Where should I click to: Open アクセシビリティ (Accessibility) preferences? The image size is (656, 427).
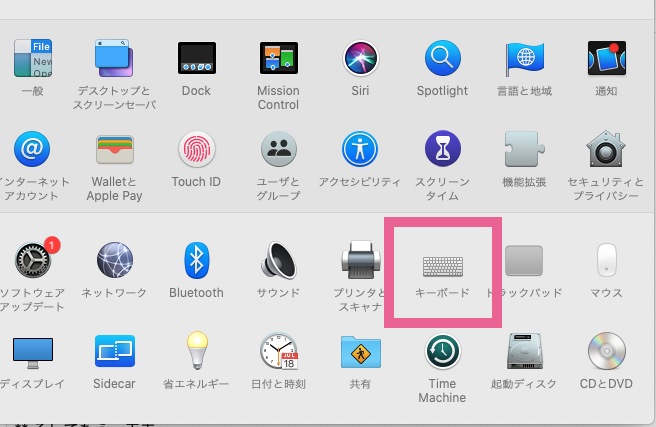pos(360,149)
